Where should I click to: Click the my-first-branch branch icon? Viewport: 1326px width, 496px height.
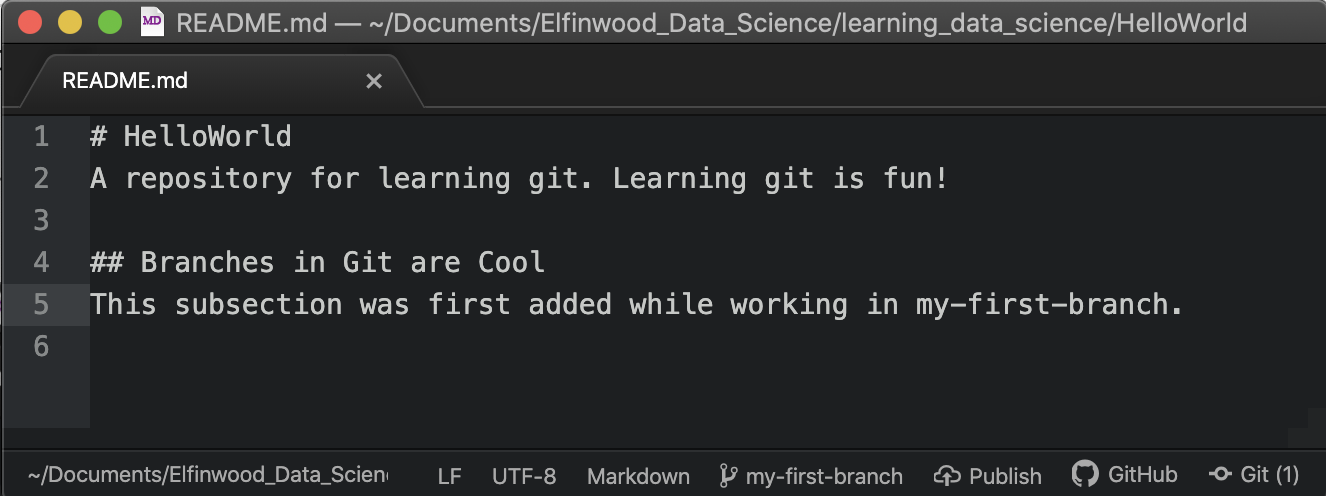[x=729, y=476]
